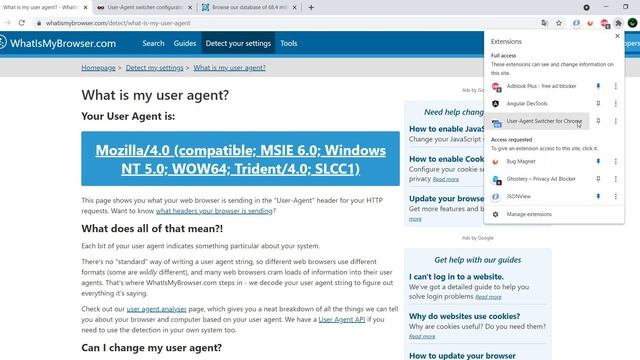The width and height of the screenshot is (640, 360).
Task: Open more options for JSONView
Action: [x=616, y=197]
